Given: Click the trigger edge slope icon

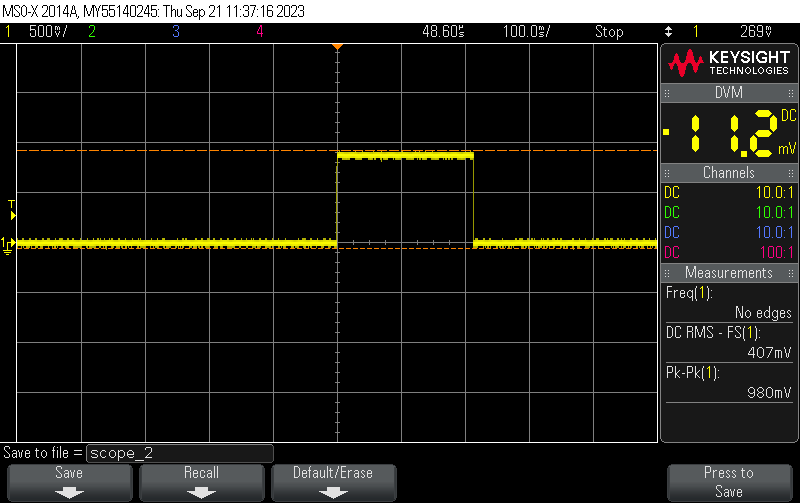Looking at the screenshot, I should click(x=668, y=32).
